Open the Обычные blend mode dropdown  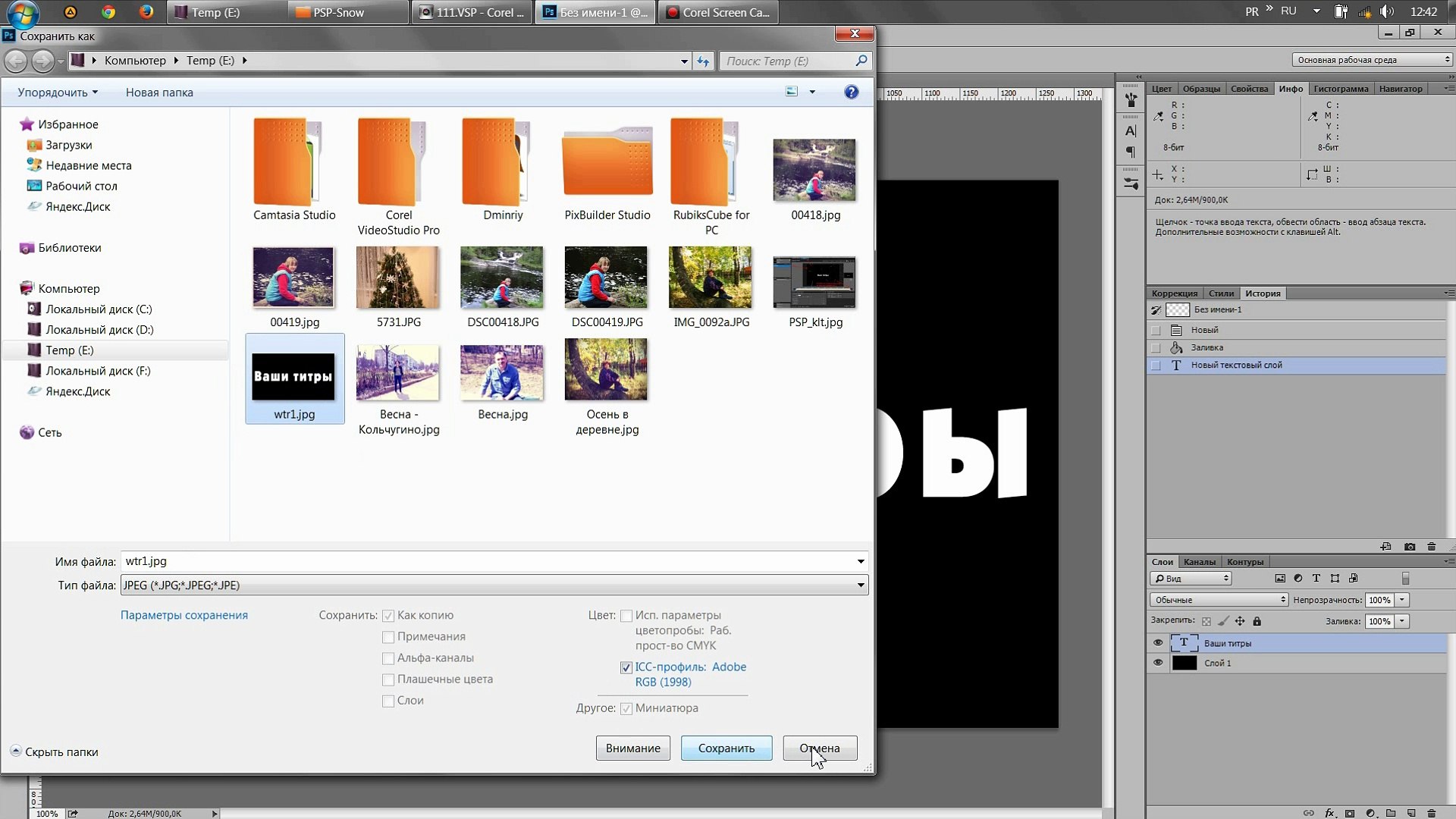pyautogui.click(x=1219, y=600)
